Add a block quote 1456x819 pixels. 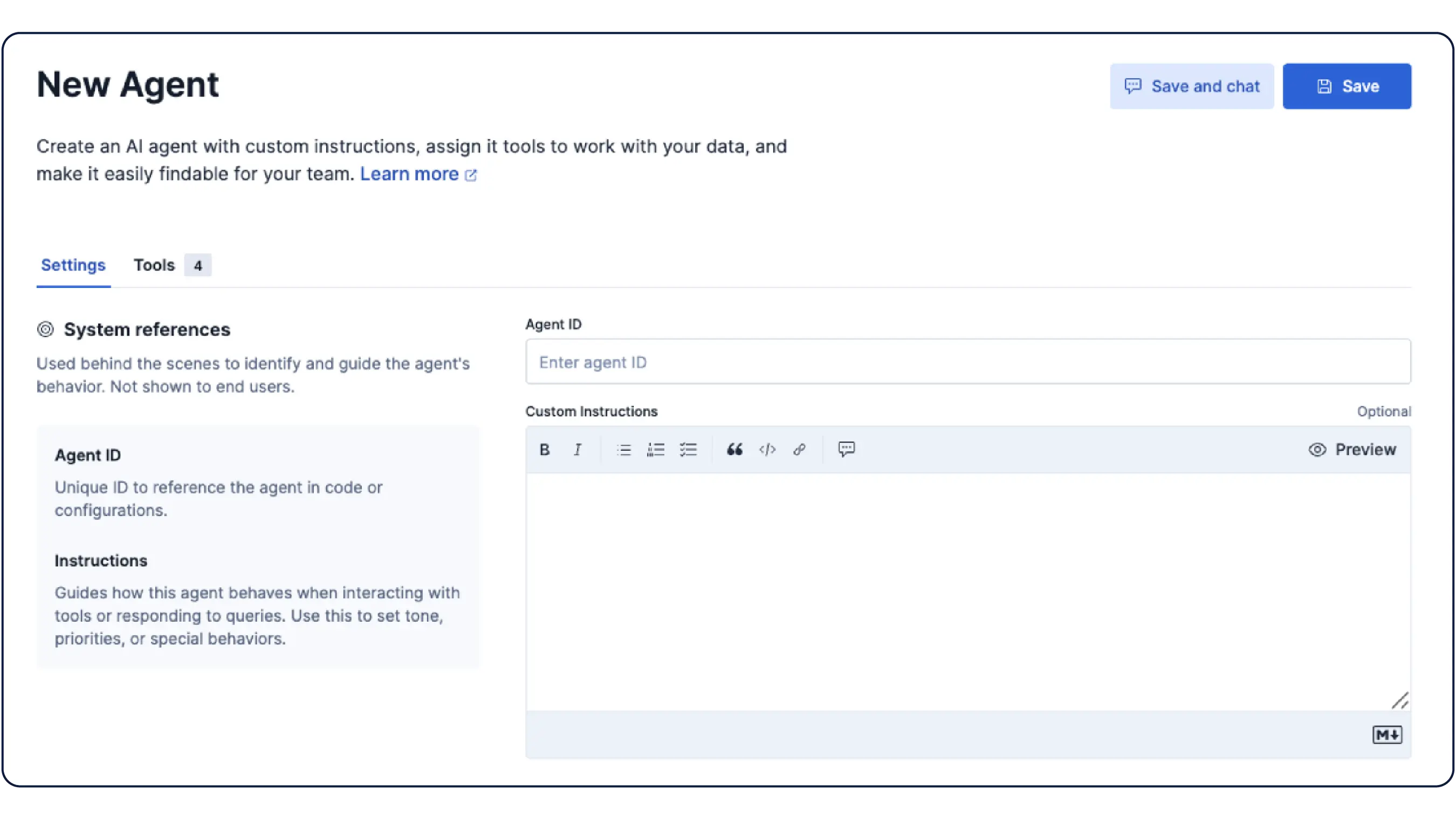point(734,450)
